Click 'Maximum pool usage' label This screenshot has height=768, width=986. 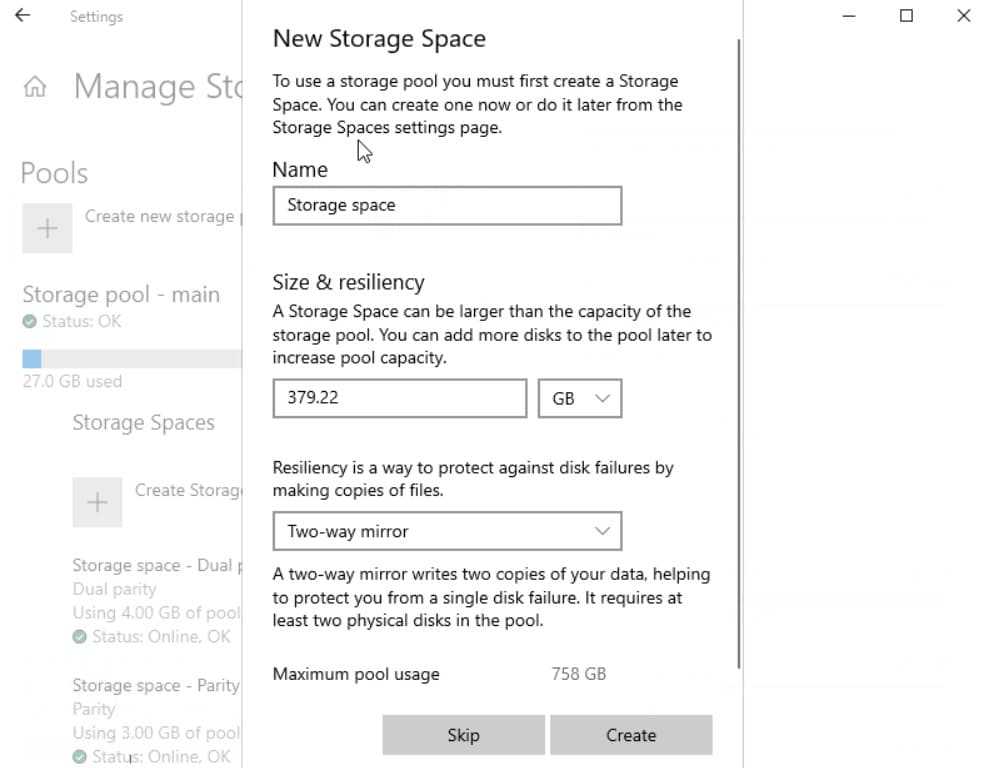(356, 674)
